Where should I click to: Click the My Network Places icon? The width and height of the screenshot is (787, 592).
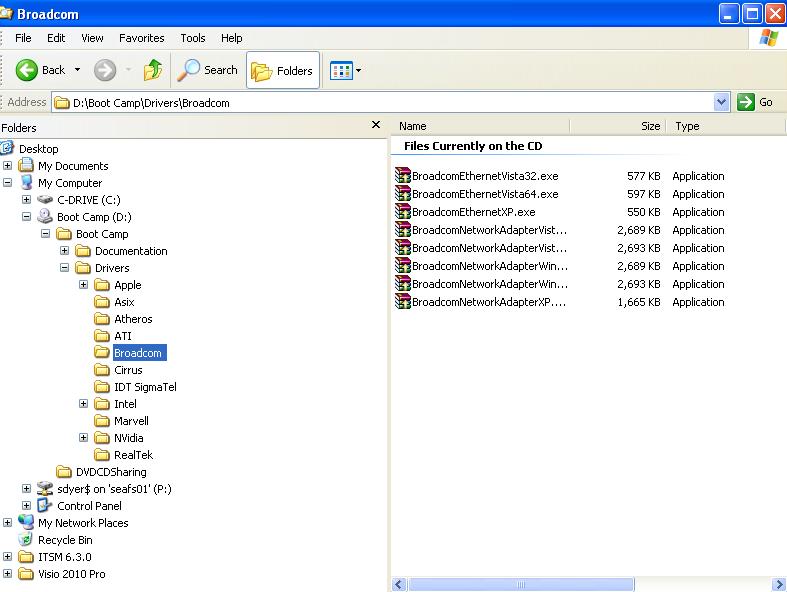26,523
